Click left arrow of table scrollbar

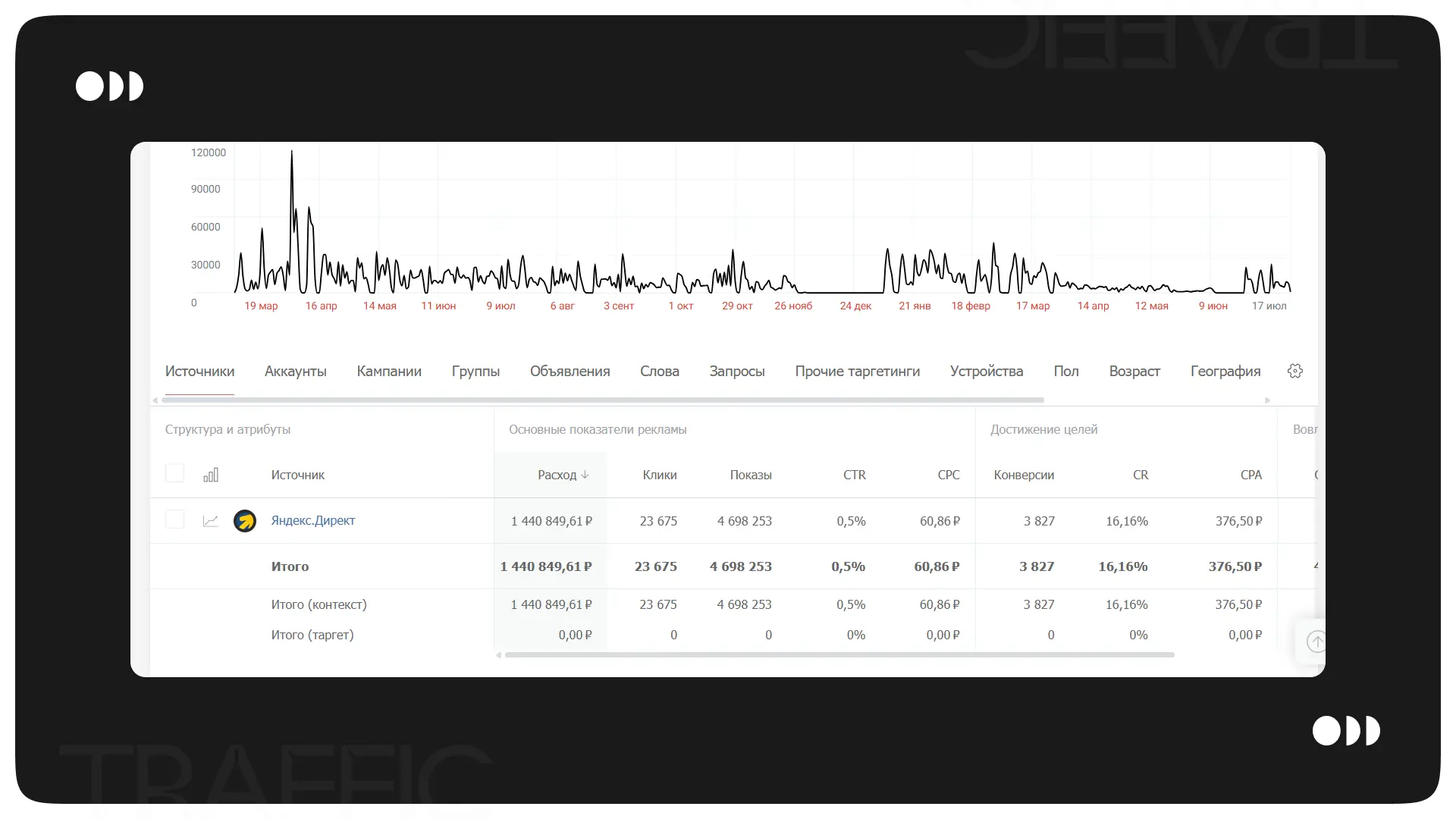point(498,655)
